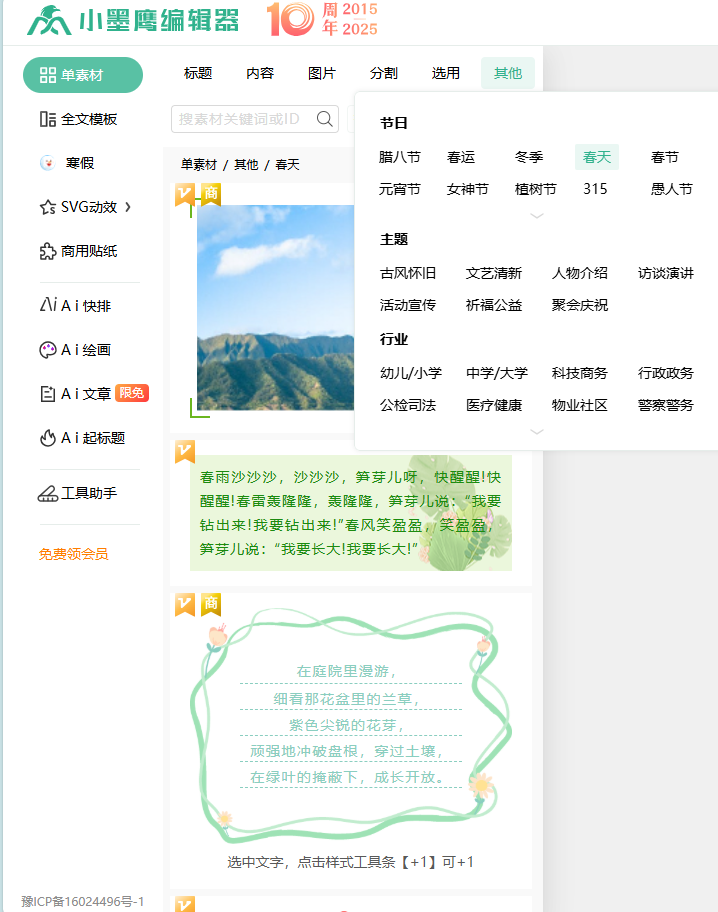Pick the 行政政务 industry

pos(666,373)
